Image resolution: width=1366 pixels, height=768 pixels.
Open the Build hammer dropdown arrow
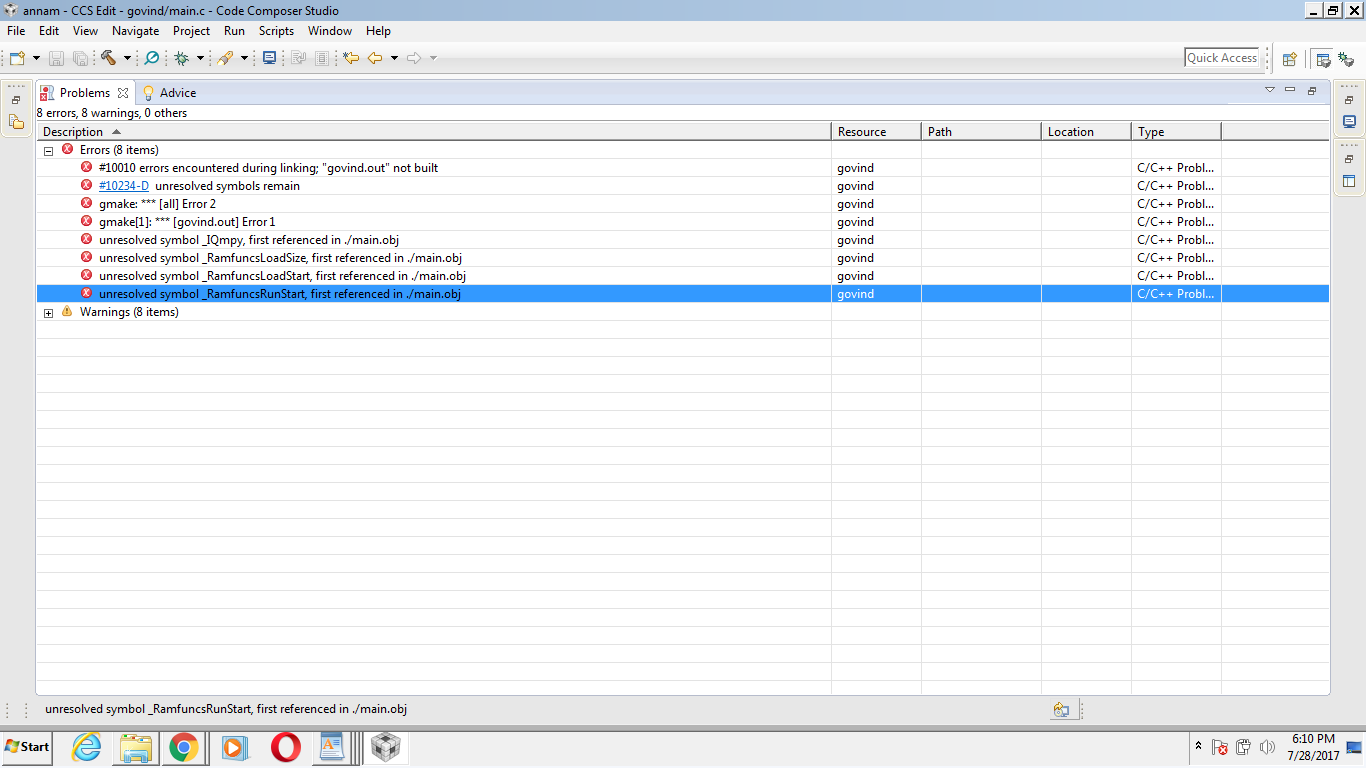point(127,58)
